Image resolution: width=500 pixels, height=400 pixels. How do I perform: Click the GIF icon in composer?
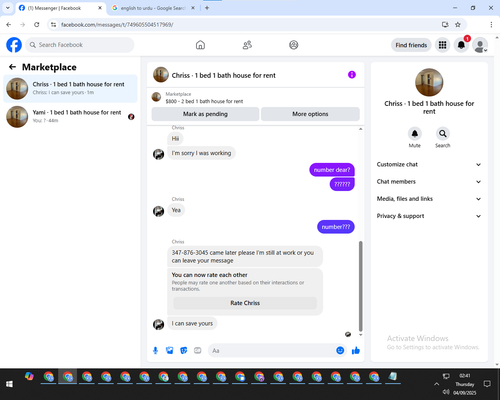pos(198,350)
